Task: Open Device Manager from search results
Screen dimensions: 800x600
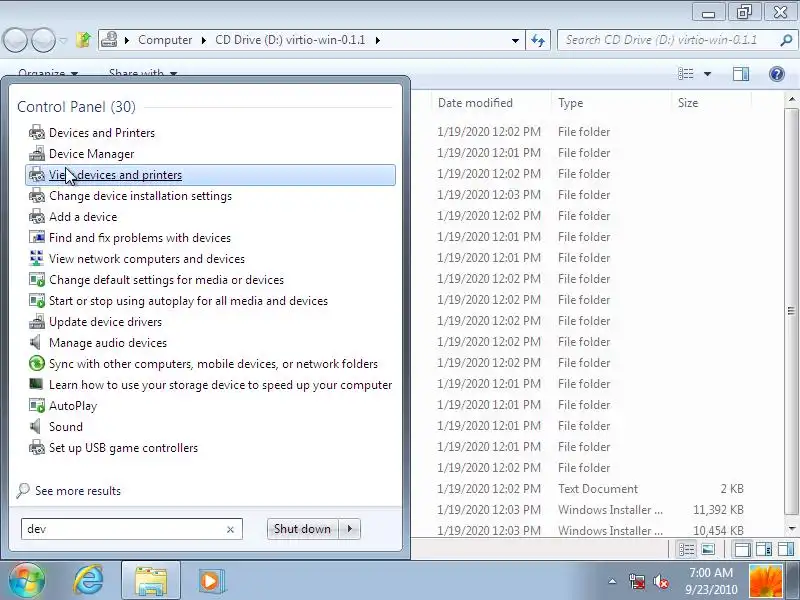Action: pyautogui.click(x=91, y=154)
